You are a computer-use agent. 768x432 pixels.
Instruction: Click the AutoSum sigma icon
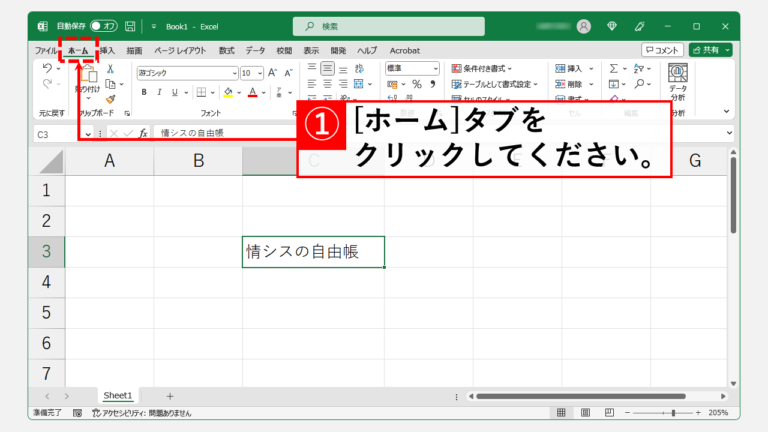(614, 69)
